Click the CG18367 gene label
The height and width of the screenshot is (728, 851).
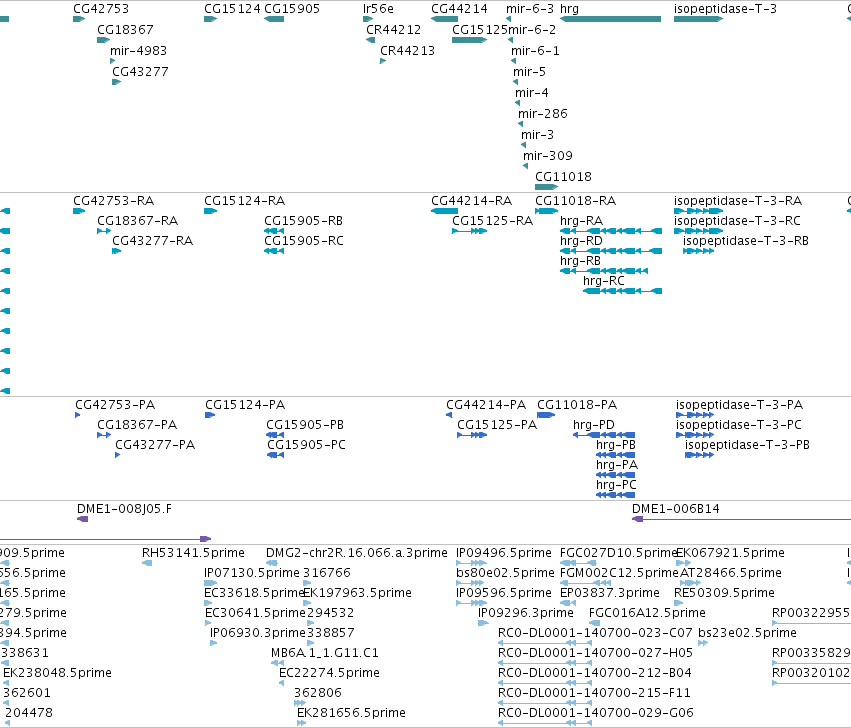coord(125,29)
